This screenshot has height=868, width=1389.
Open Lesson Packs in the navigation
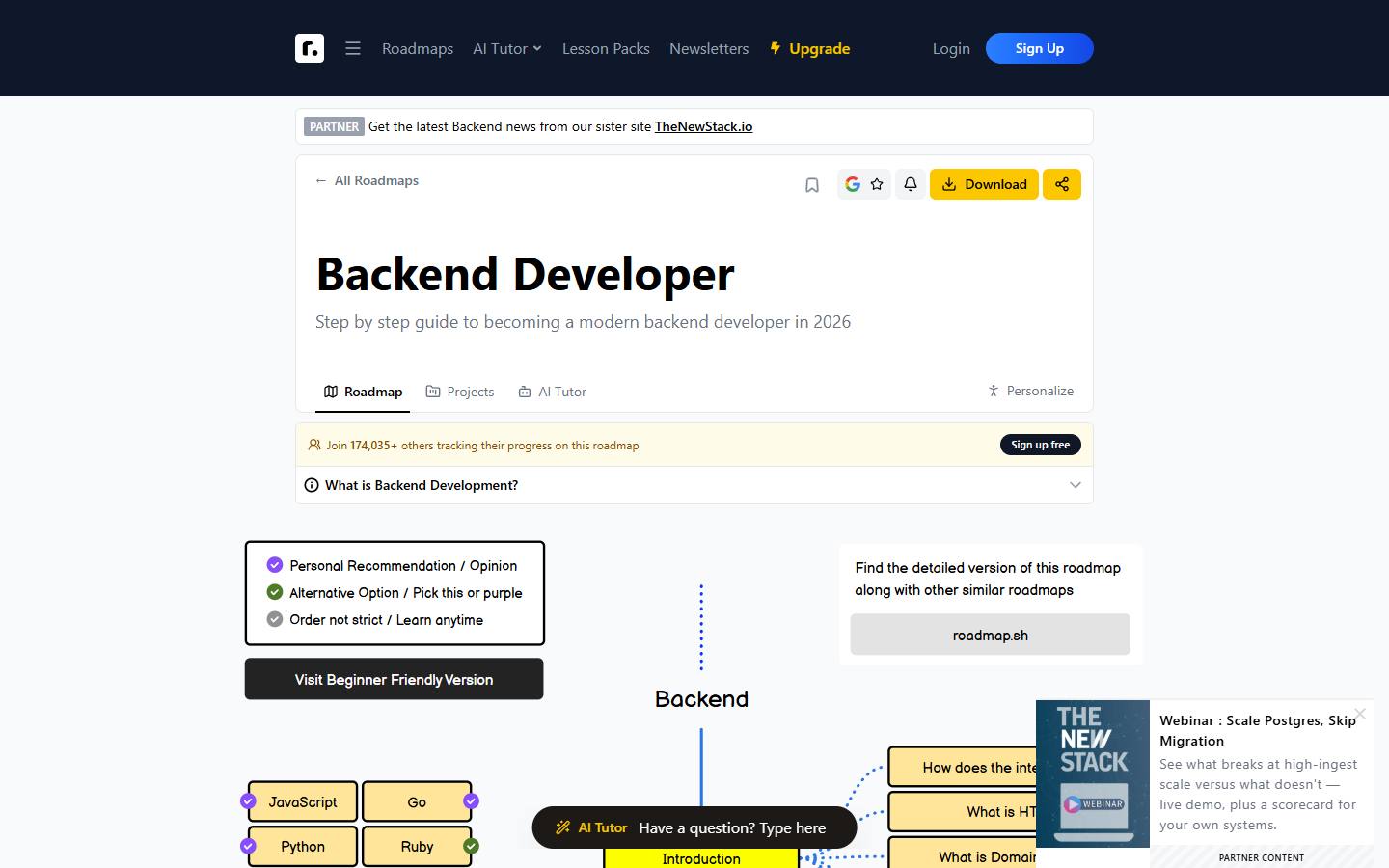tap(606, 48)
